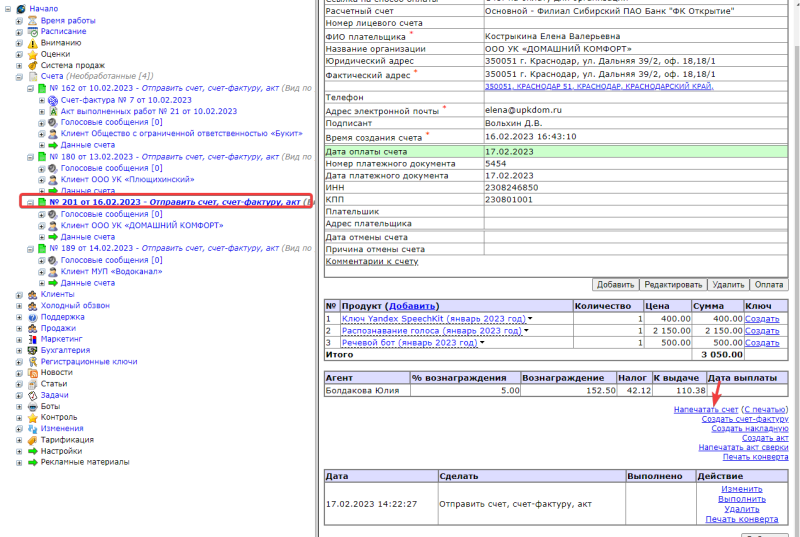Click the star icon beside Контроль
Viewport: 800px width, 537px height.
pos(32,418)
